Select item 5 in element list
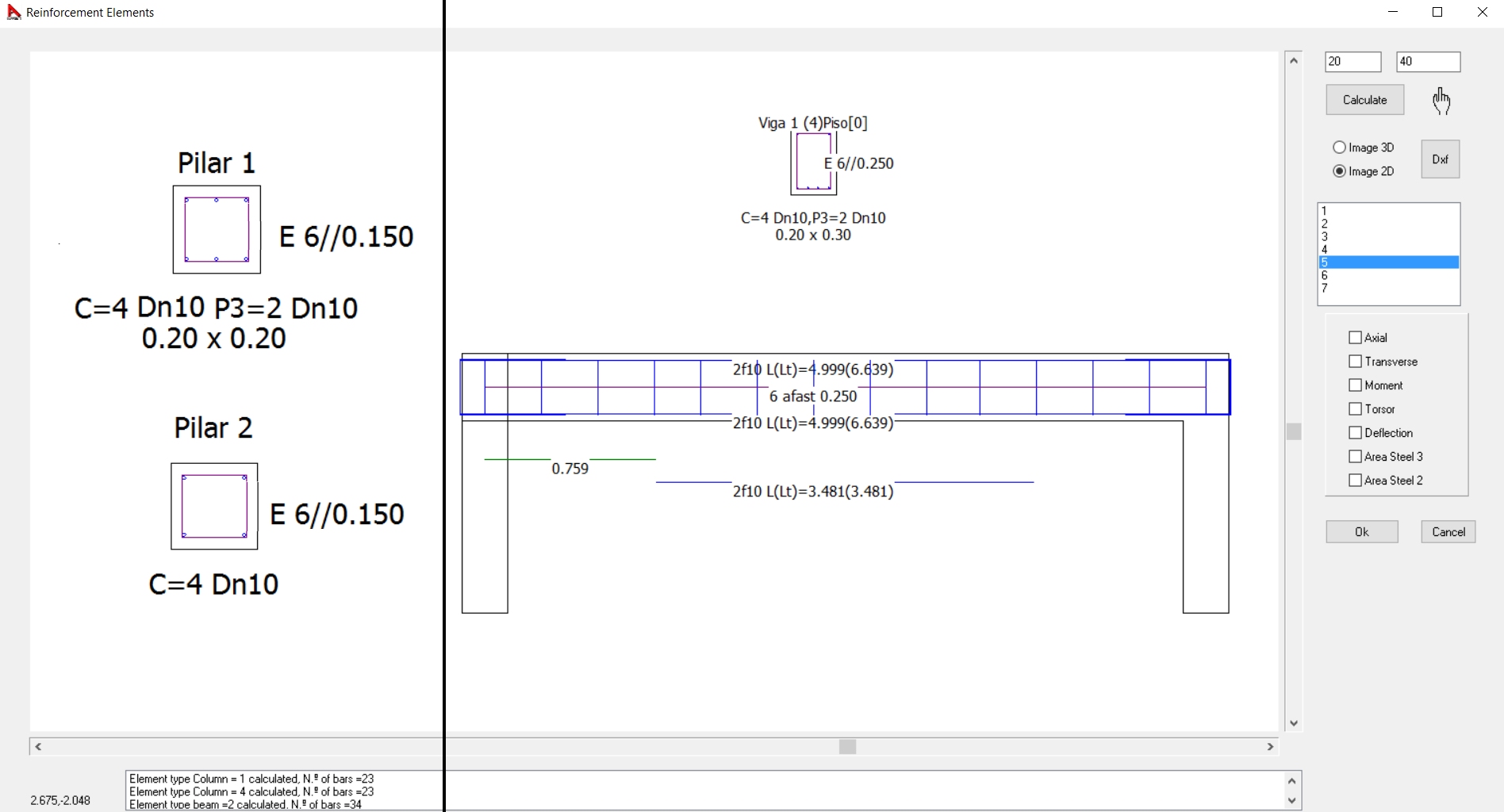 pos(1388,262)
